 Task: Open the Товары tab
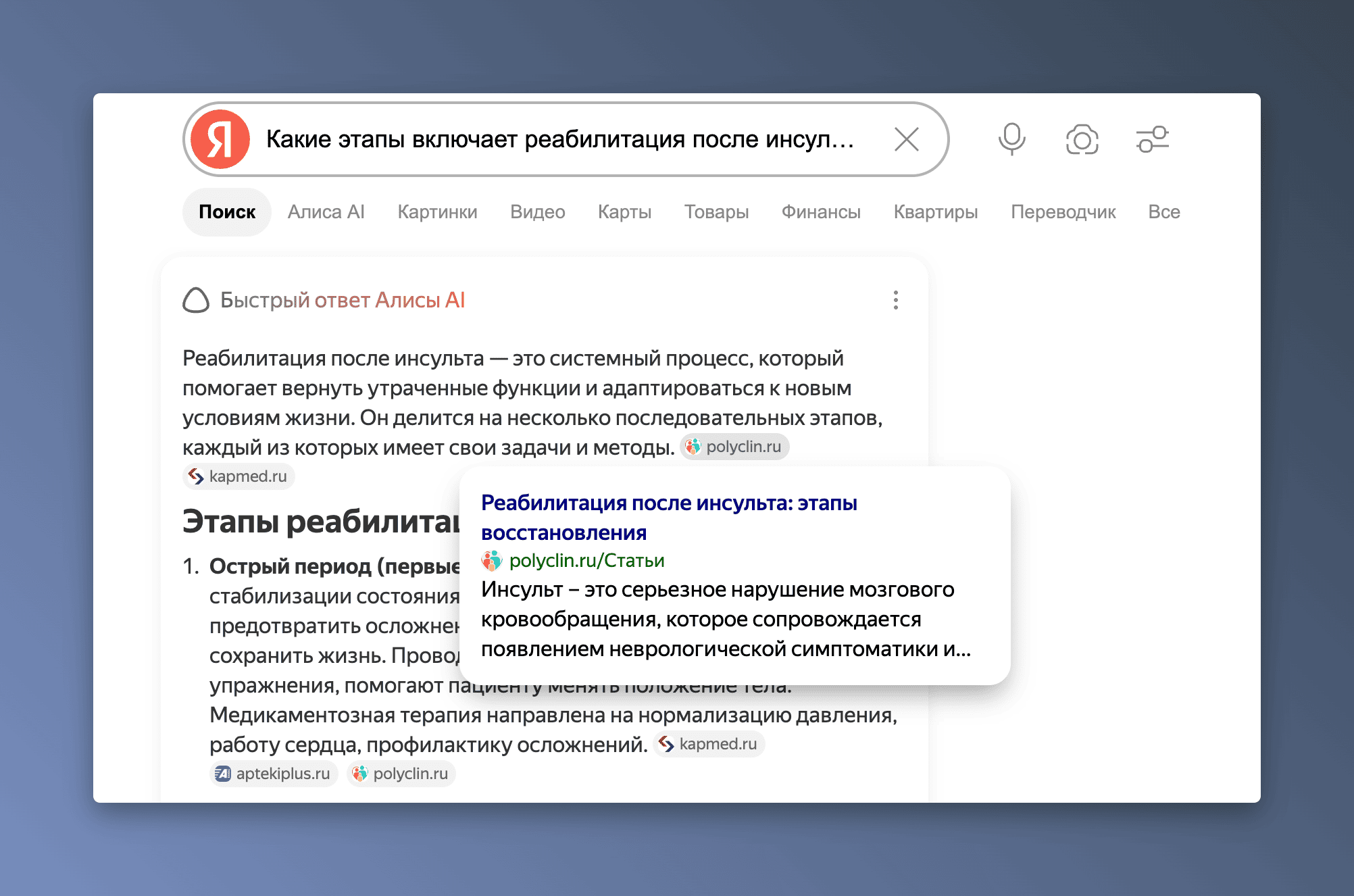tap(717, 212)
